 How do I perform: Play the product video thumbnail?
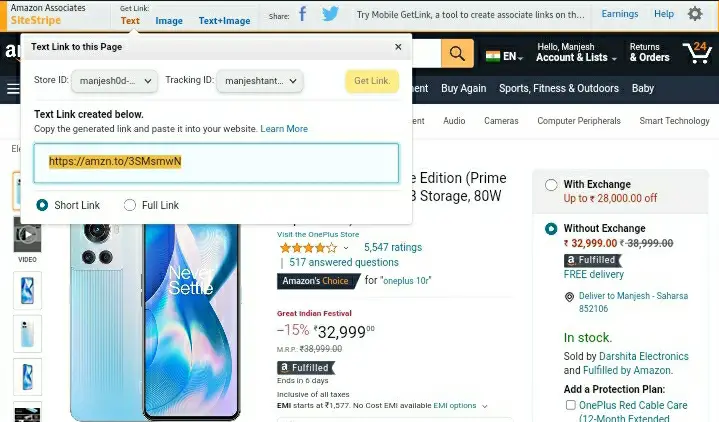pos(27,236)
